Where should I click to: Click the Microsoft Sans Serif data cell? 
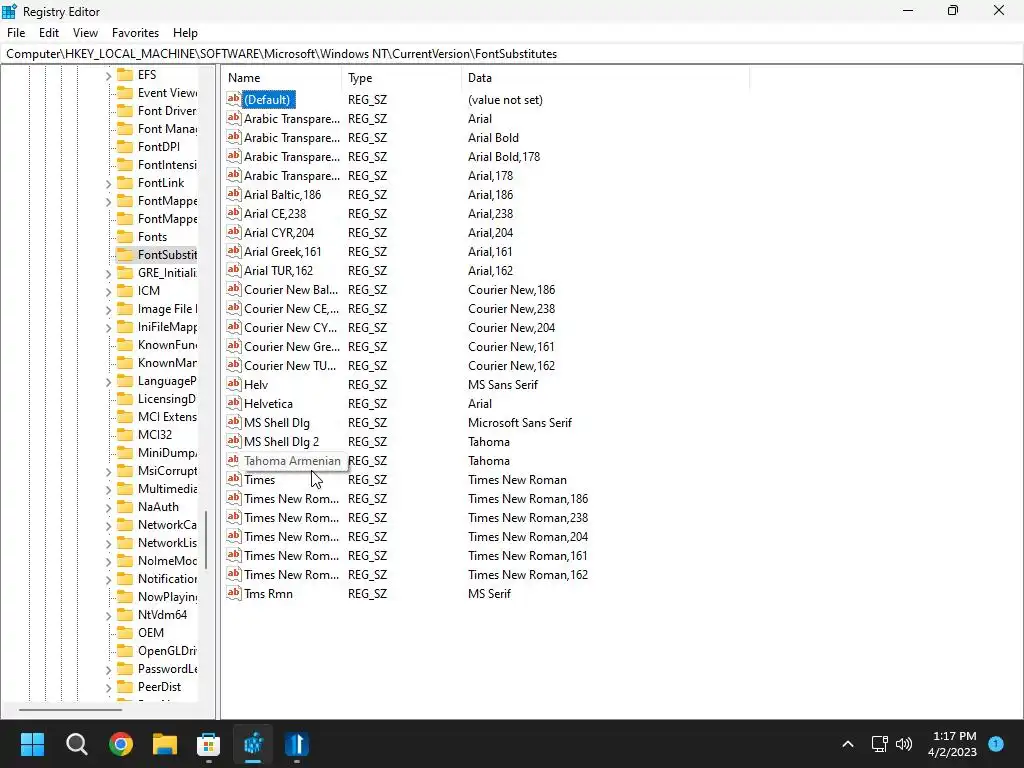coord(520,423)
